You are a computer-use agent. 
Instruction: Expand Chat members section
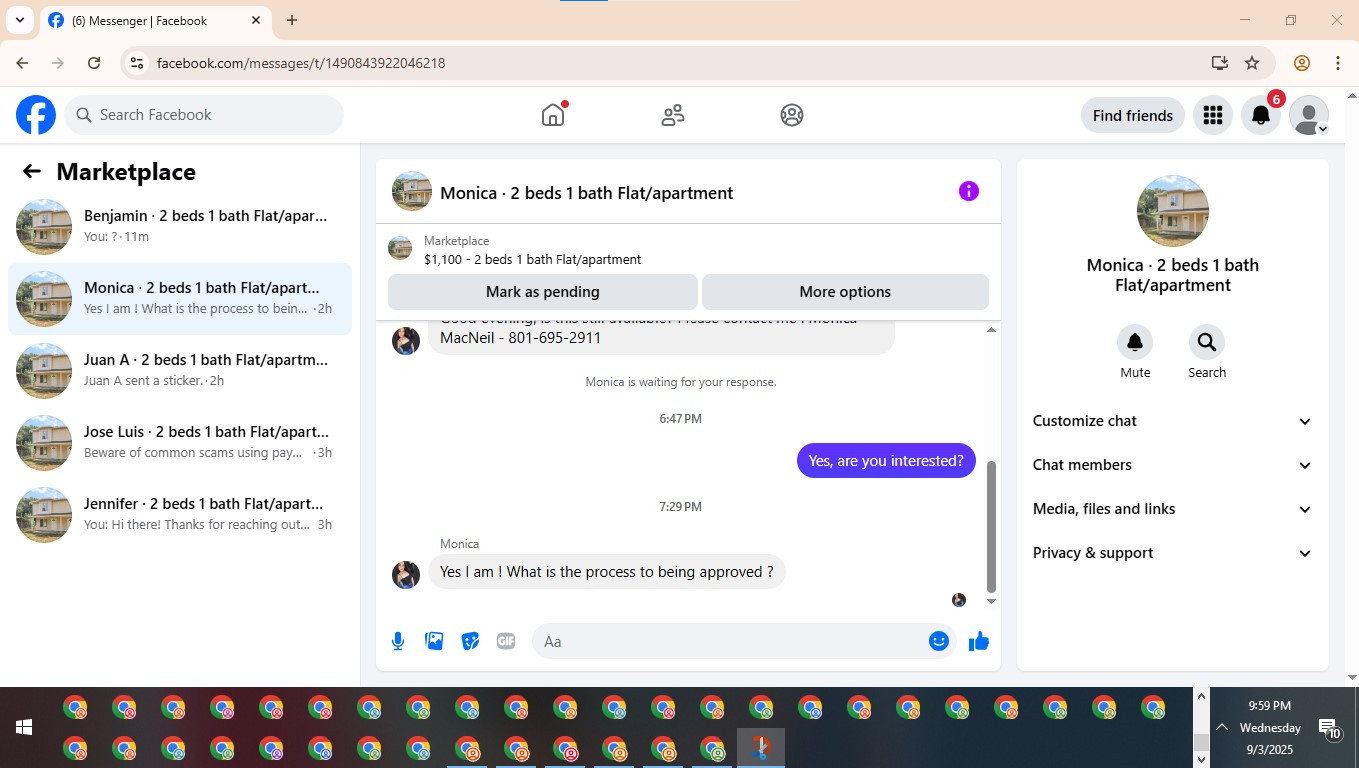(1172, 465)
